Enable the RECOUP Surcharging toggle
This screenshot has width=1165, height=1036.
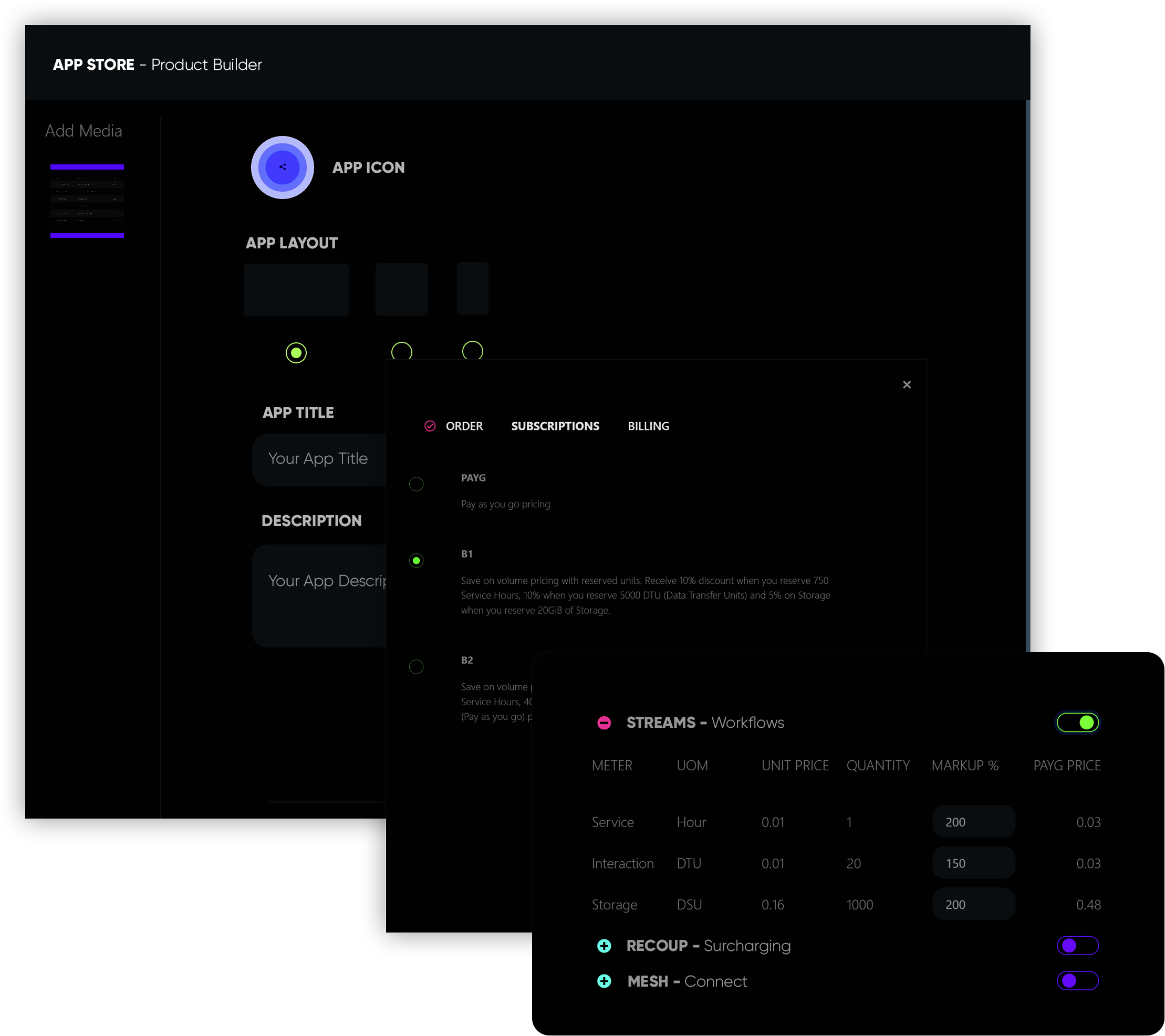(x=1077, y=946)
